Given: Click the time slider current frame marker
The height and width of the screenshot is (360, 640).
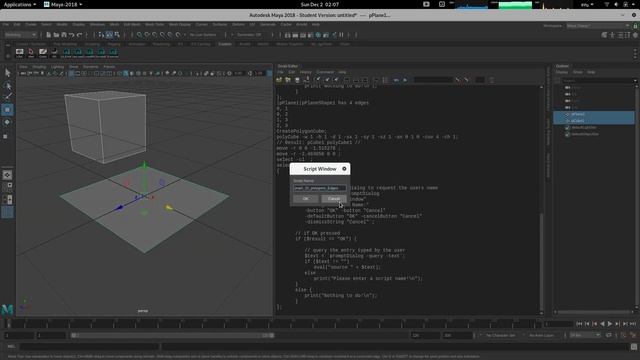Looking at the screenshot, I should click(9, 324).
